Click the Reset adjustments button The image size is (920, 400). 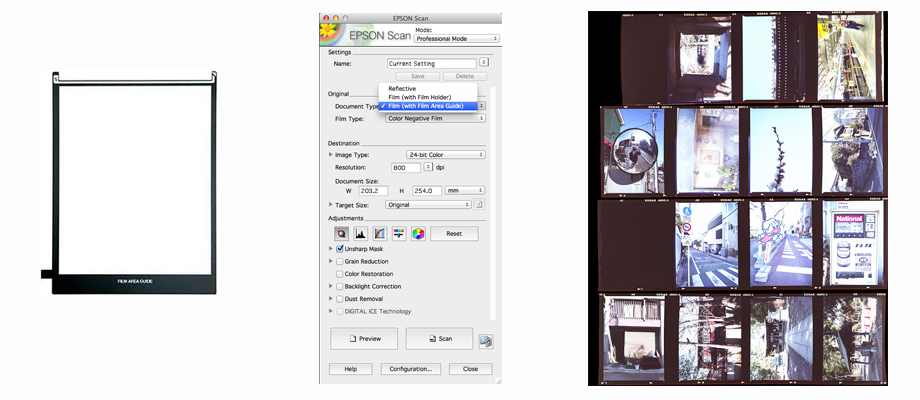(x=454, y=234)
